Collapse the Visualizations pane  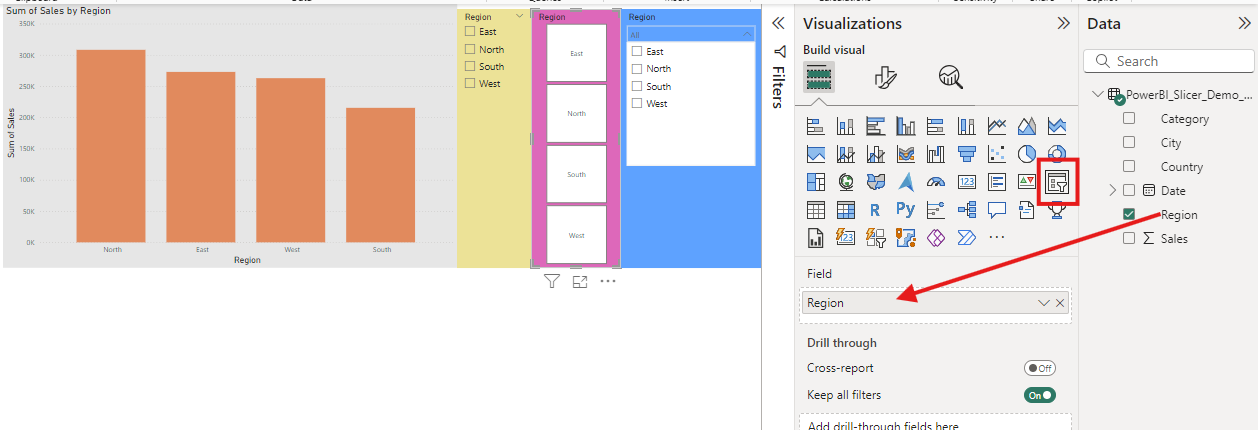point(1064,23)
